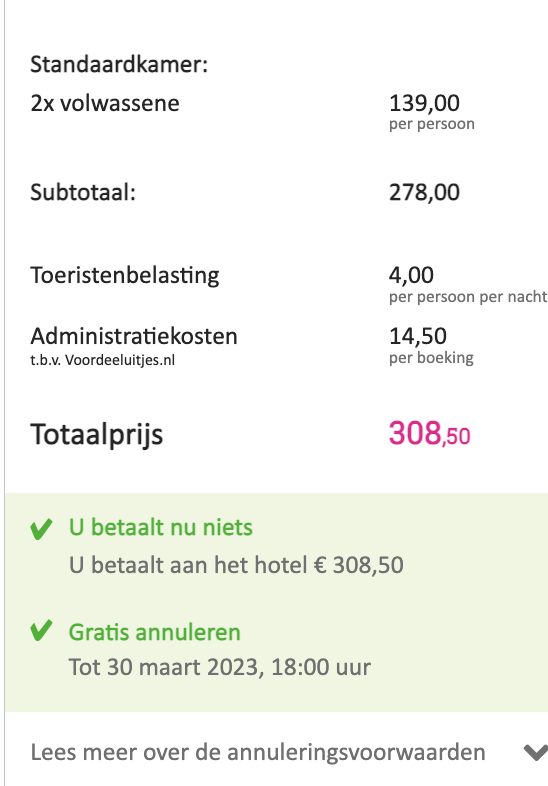Click the green checkmark beside 'Gratis annuleren'
548x786 pixels.
(x=41, y=631)
